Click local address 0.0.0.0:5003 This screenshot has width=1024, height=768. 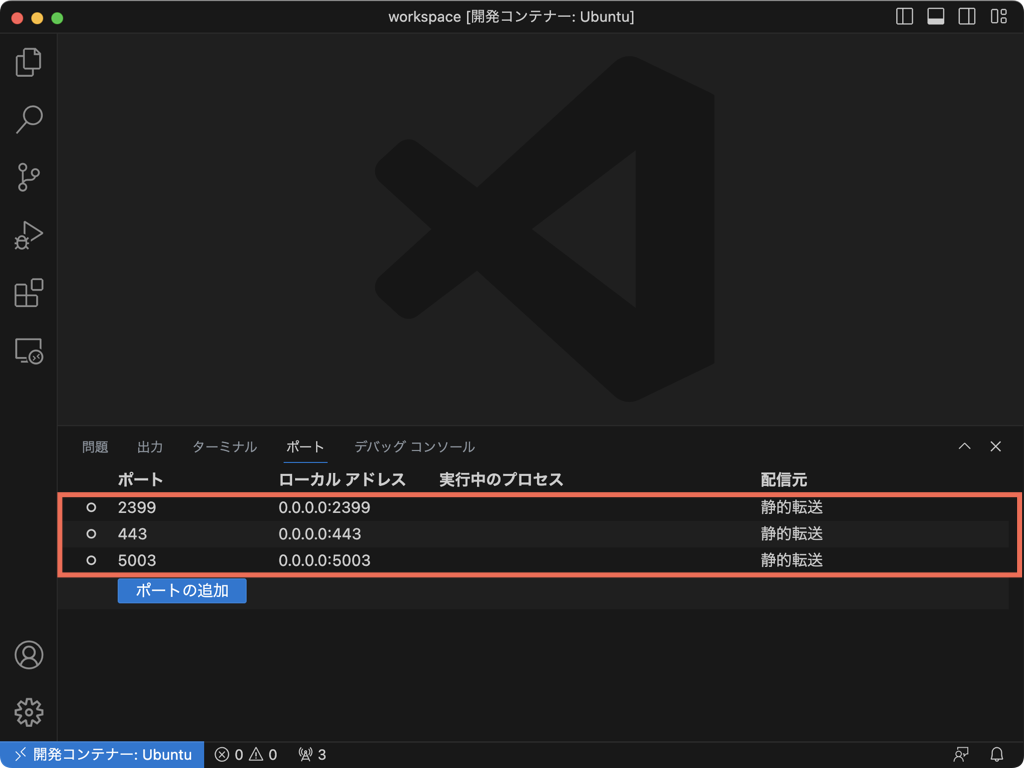[x=325, y=560]
